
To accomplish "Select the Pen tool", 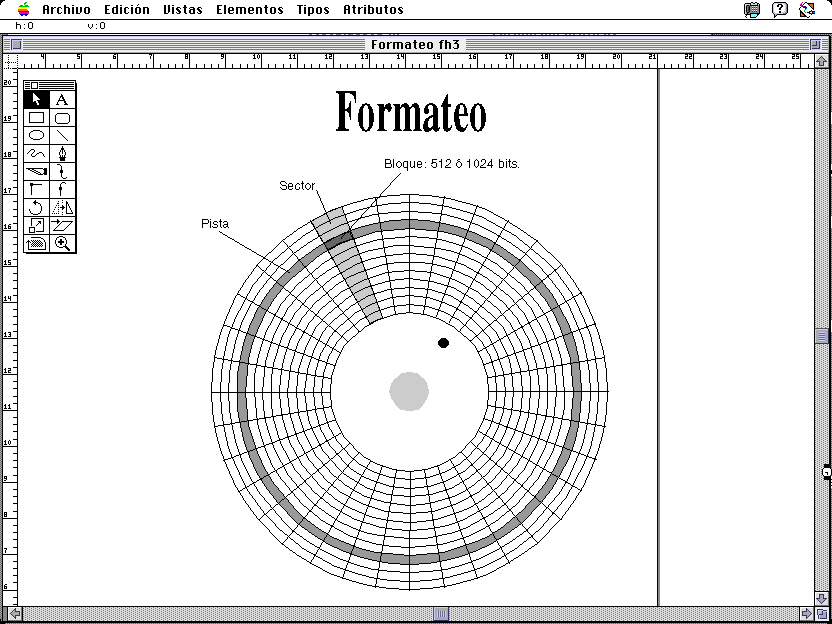I will (x=62, y=153).
